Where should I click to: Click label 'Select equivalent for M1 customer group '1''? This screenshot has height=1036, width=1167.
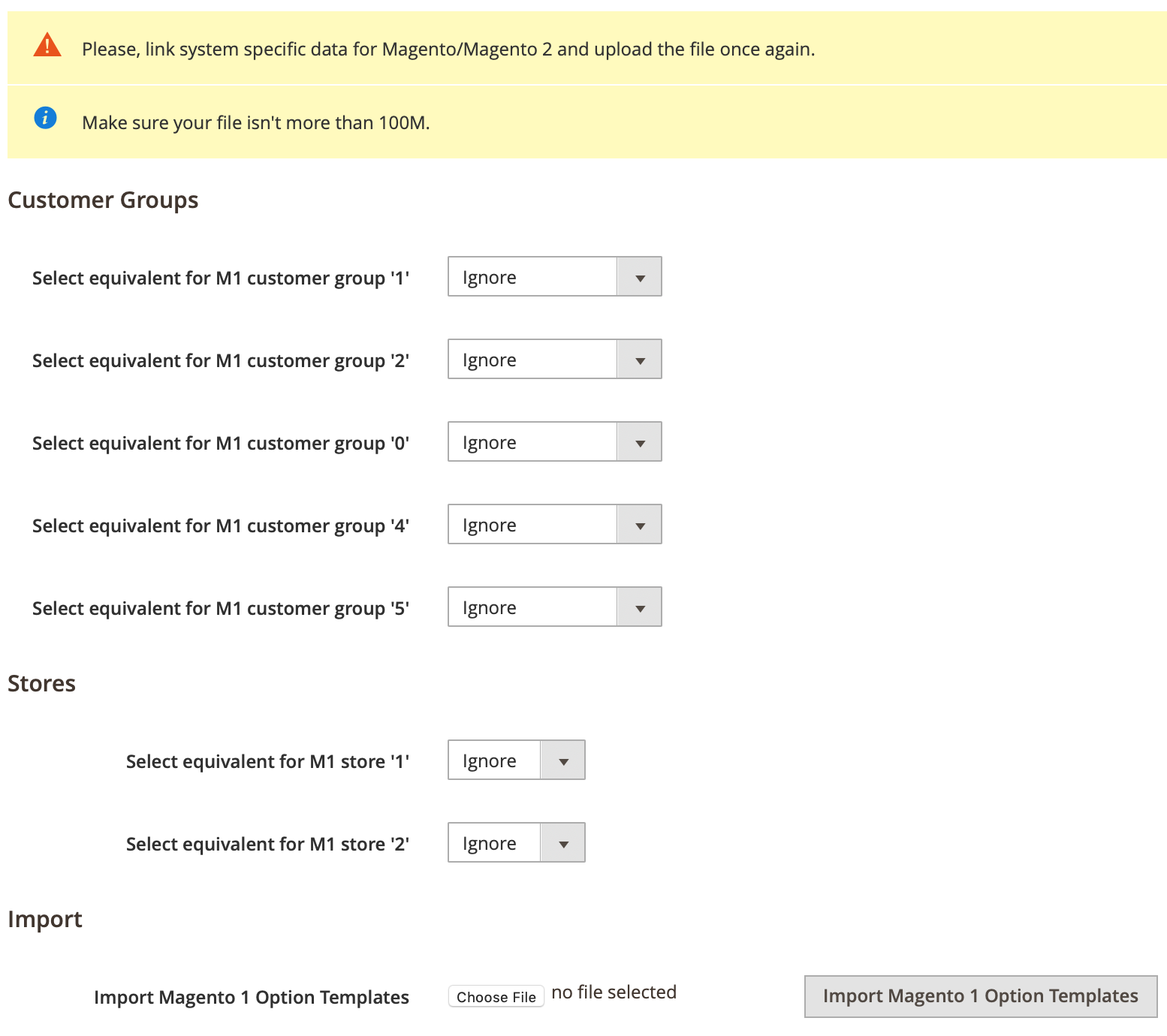221,279
